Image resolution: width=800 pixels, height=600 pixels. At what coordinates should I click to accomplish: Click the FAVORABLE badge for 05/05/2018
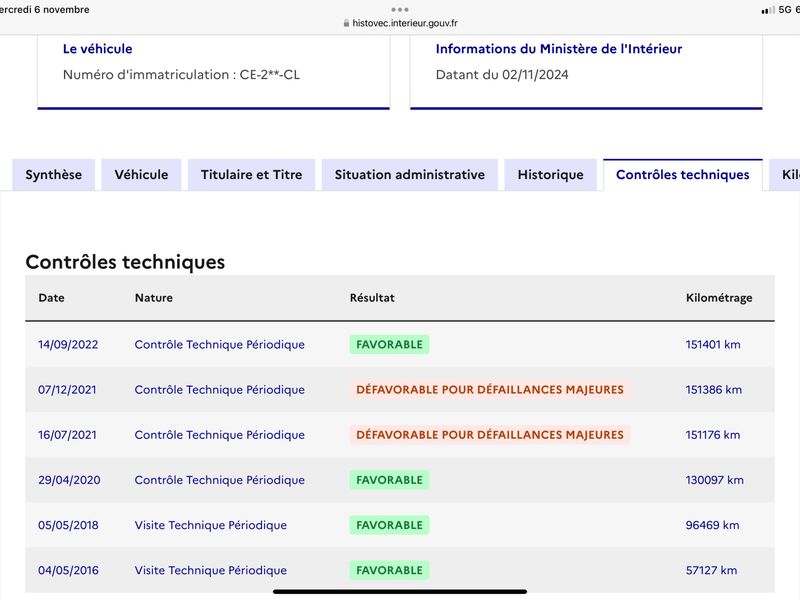coord(389,525)
